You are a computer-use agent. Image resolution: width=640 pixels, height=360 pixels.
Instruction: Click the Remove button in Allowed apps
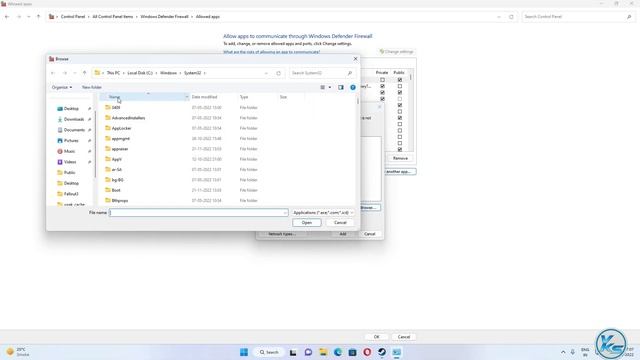click(400, 158)
